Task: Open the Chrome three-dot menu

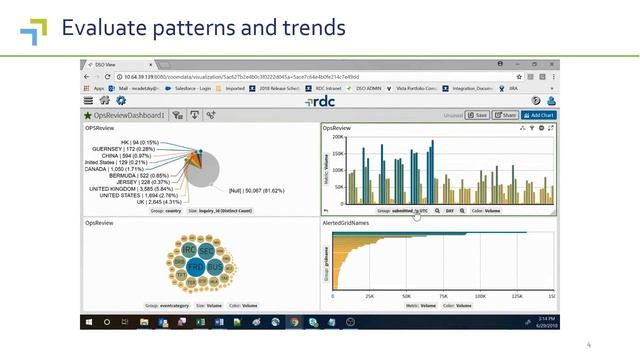Action: point(553,77)
